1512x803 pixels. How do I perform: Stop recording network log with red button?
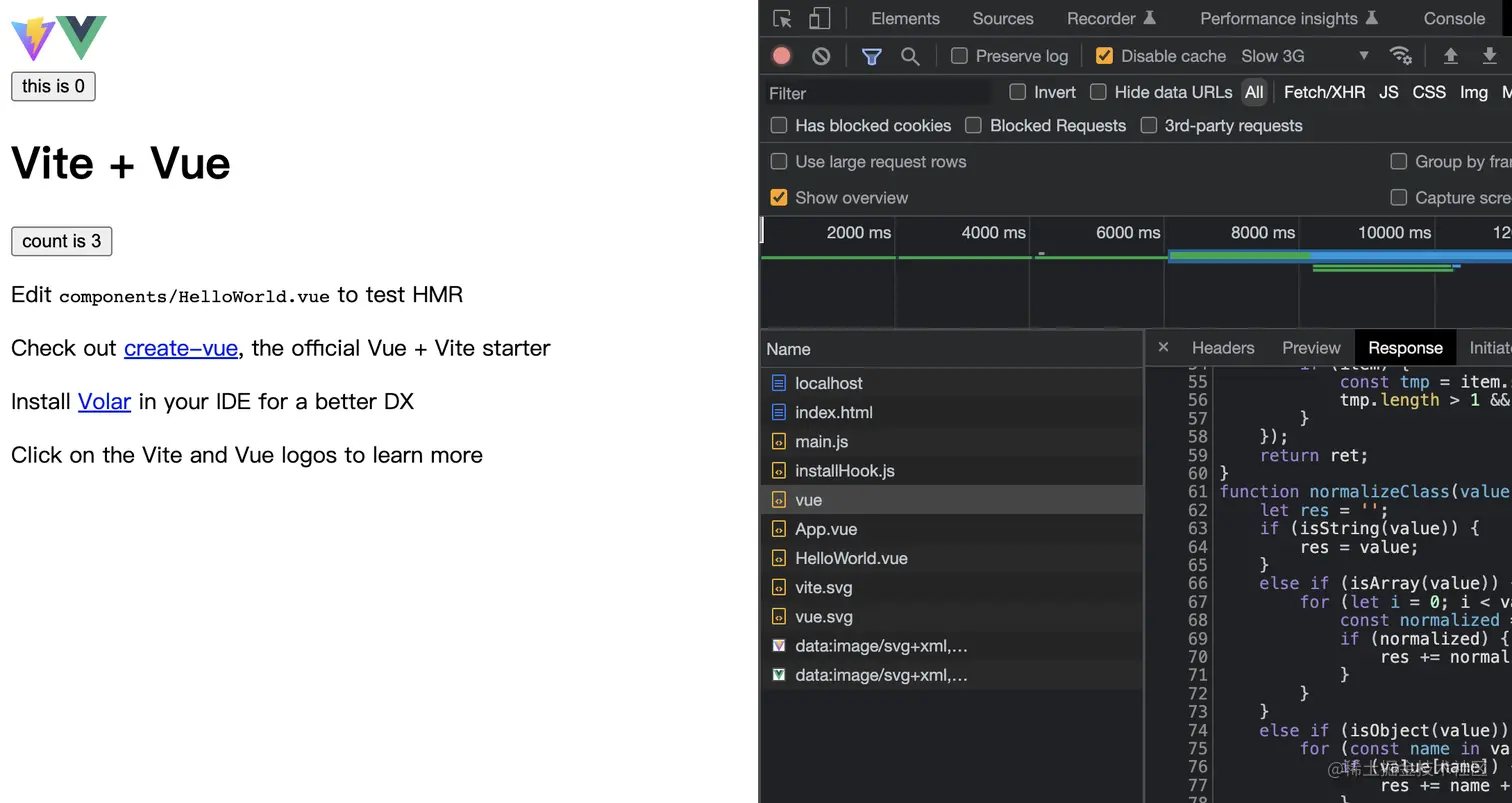tap(782, 56)
